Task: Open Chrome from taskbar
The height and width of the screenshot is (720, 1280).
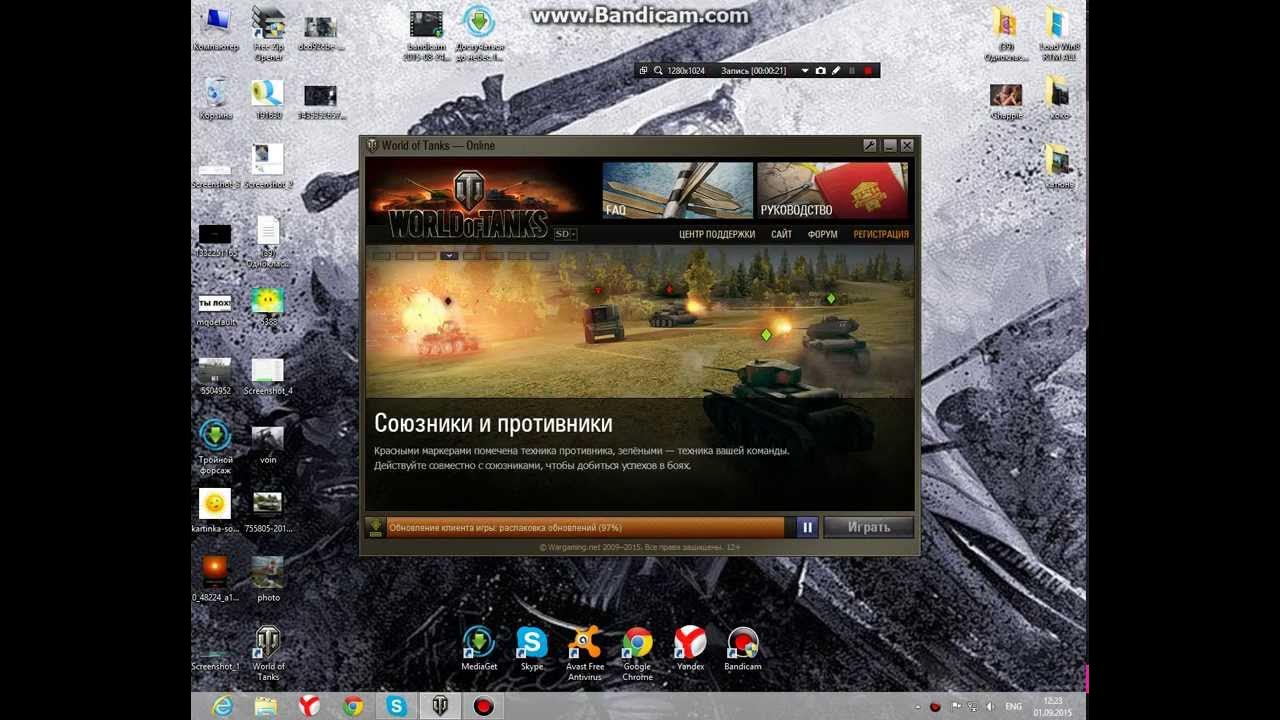Action: [x=353, y=706]
